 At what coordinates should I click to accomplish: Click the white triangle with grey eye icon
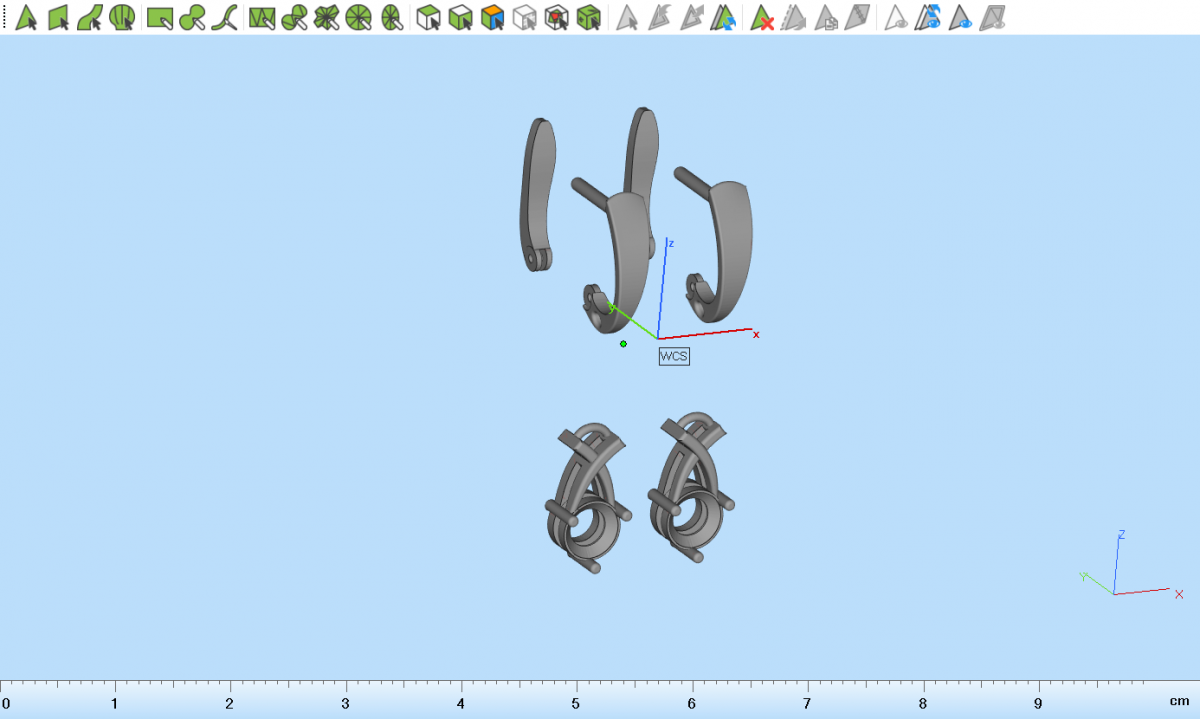897,17
